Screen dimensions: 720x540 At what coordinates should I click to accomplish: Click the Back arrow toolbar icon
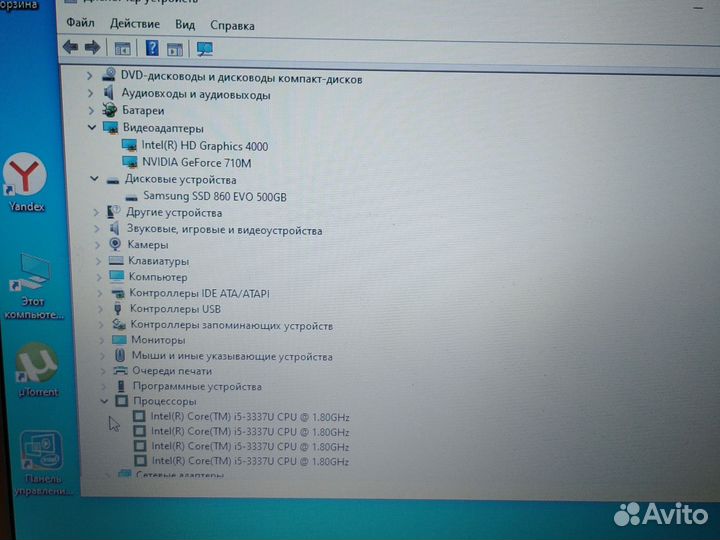(x=70, y=46)
